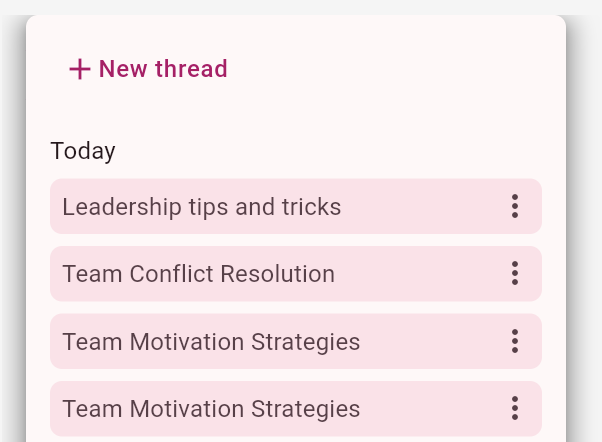Click the kebab icon on the Leadership row
The width and height of the screenshot is (602, 442).
click(x=515, y=207)
